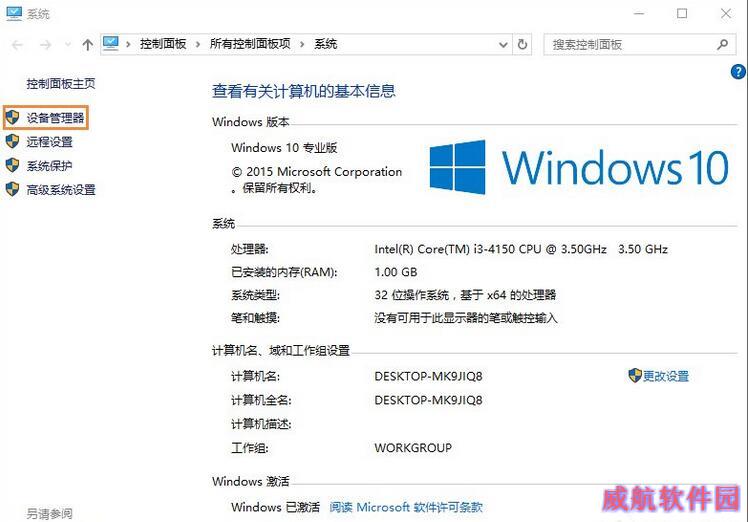Expand chevron after 控制面板 breadcrumb
748x522 pixels.
[x=197, y=44]
